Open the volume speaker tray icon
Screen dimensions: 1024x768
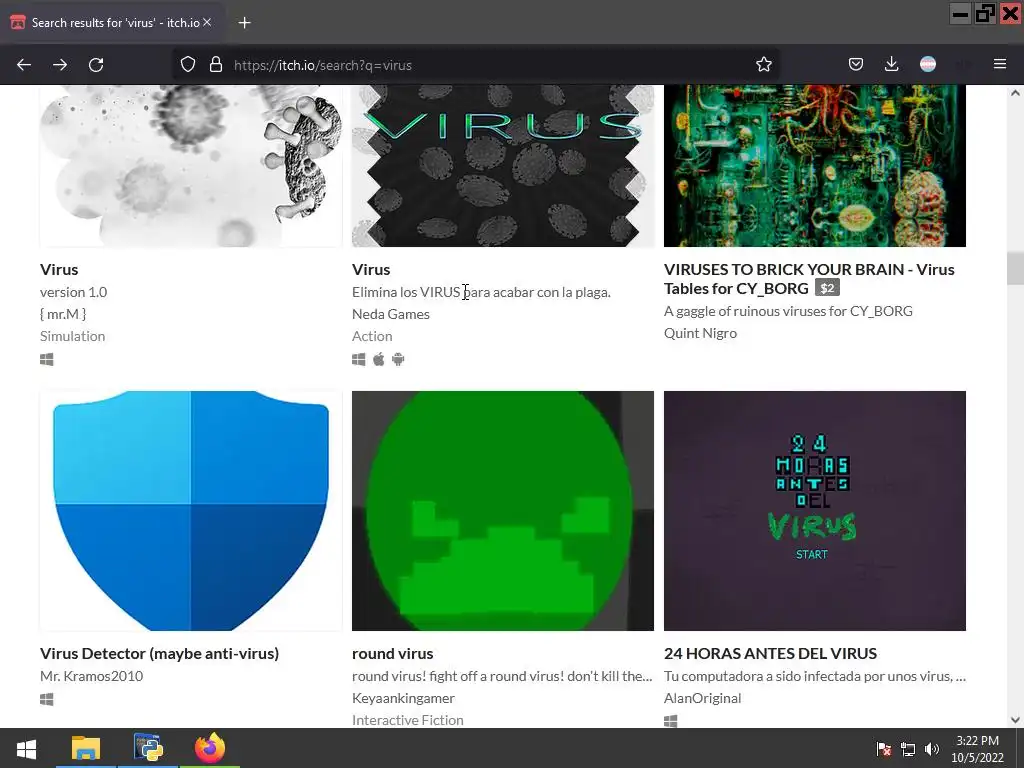click(932, 749)
